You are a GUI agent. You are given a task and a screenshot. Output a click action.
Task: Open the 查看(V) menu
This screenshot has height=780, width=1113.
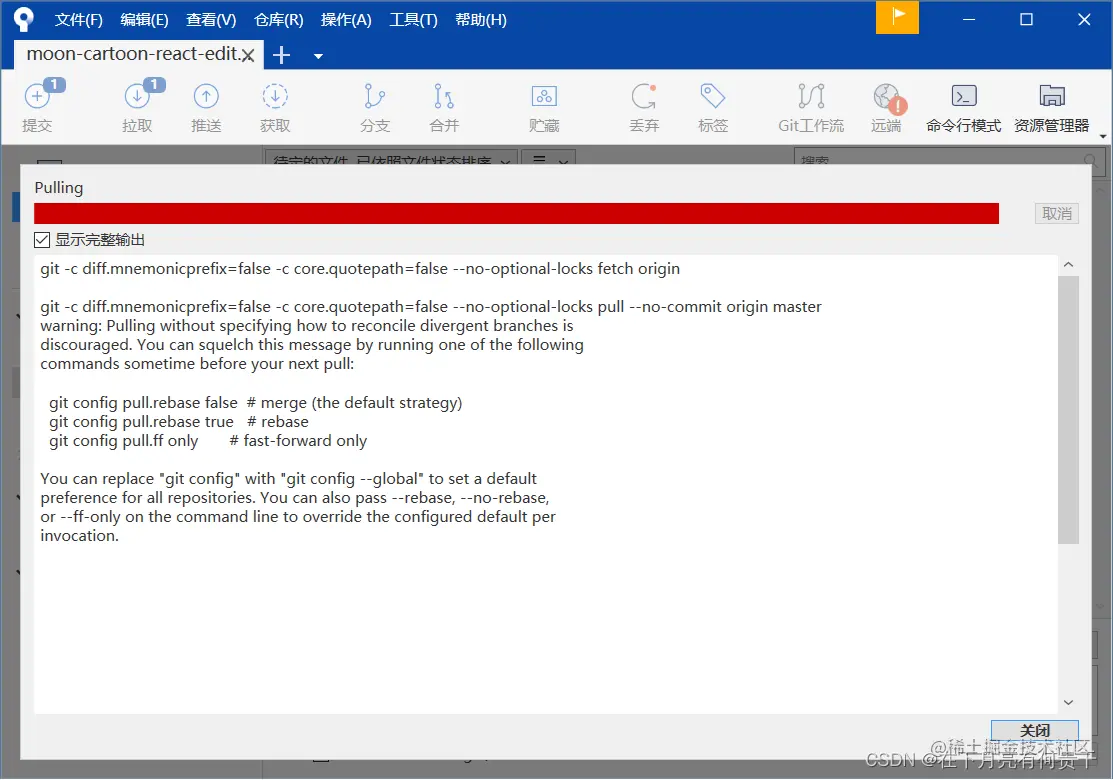(x=211, y=20)
